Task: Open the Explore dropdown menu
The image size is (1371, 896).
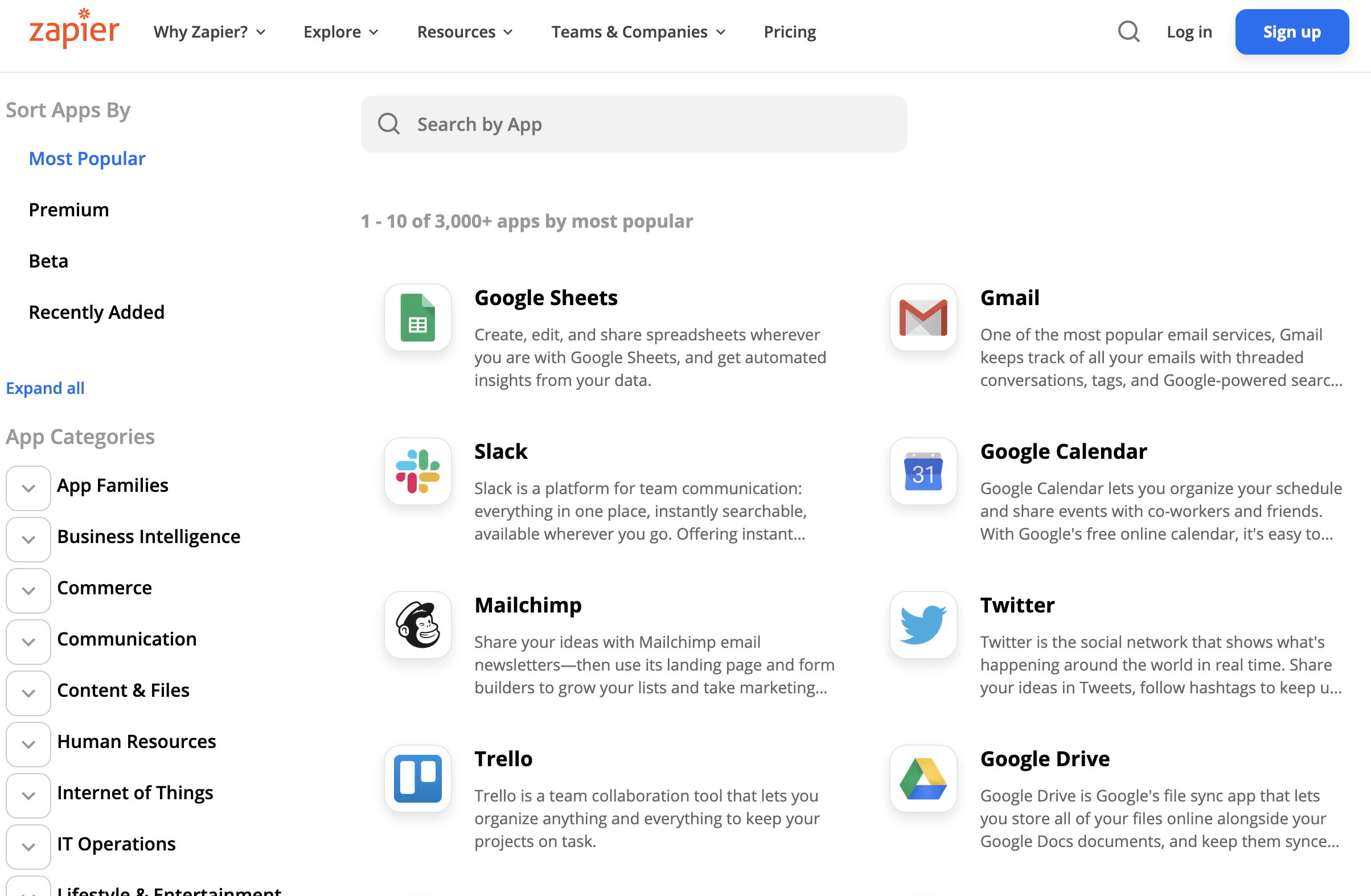Action: (x=340, y=32)
